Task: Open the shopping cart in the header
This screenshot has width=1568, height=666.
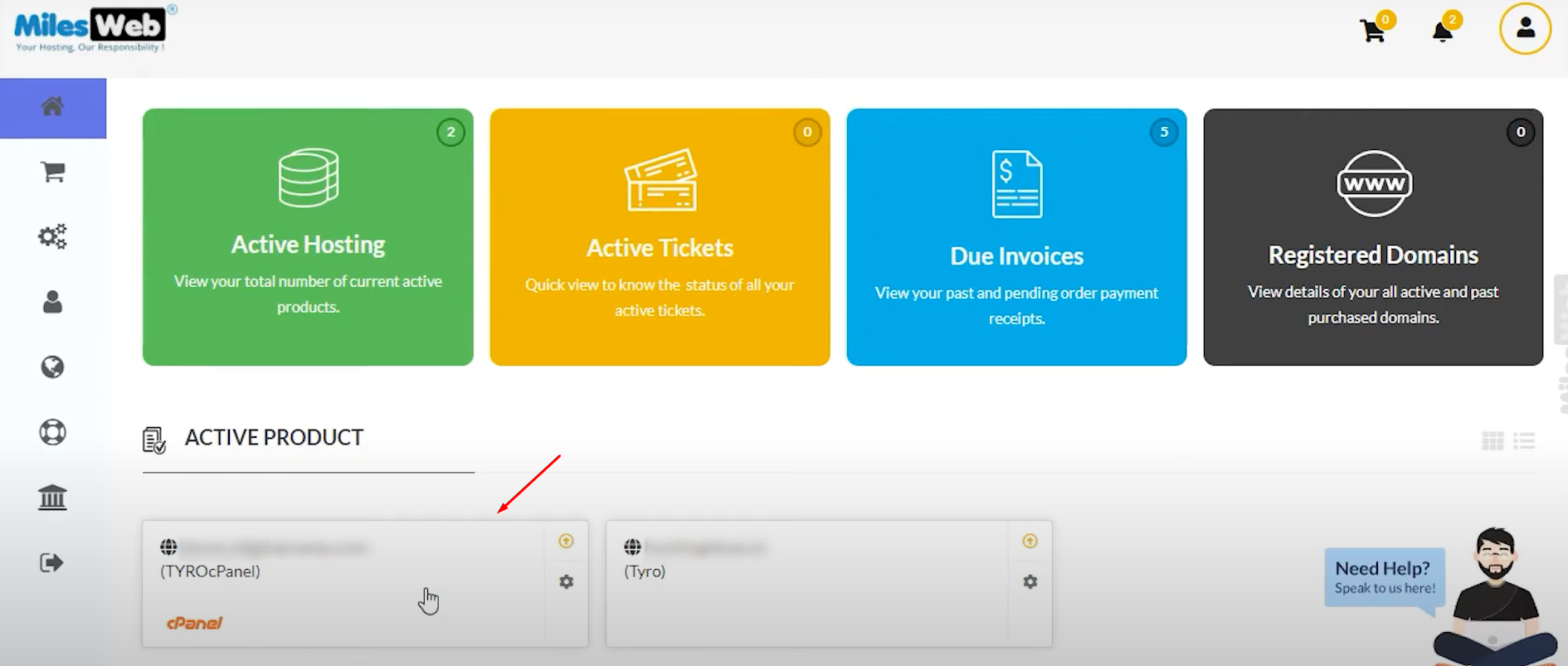Action: [1373, 32]
